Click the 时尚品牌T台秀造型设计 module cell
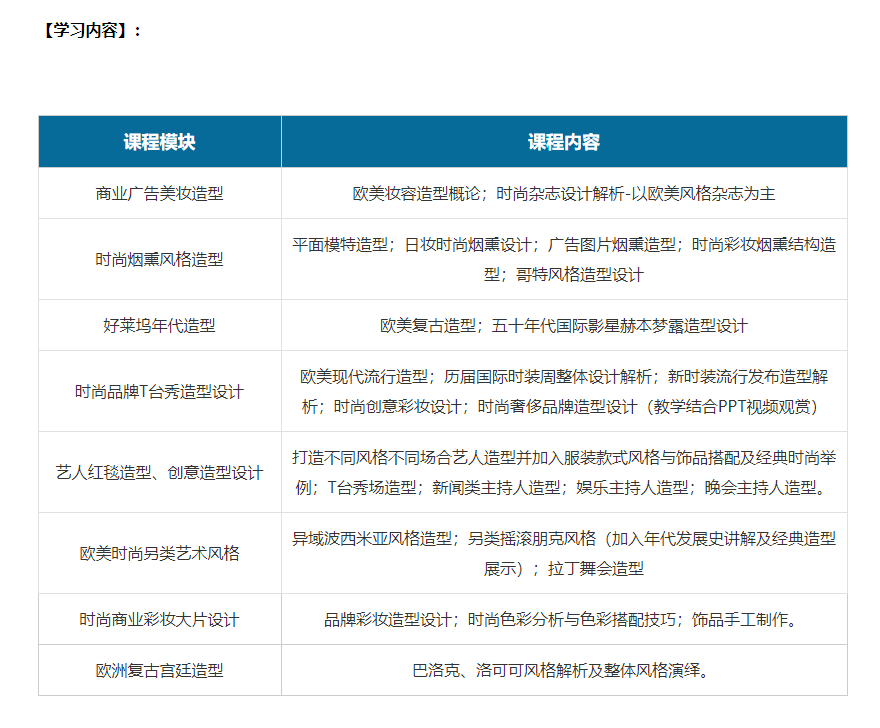Viewport: 880px width, 728px height. [x=160, y=391]
